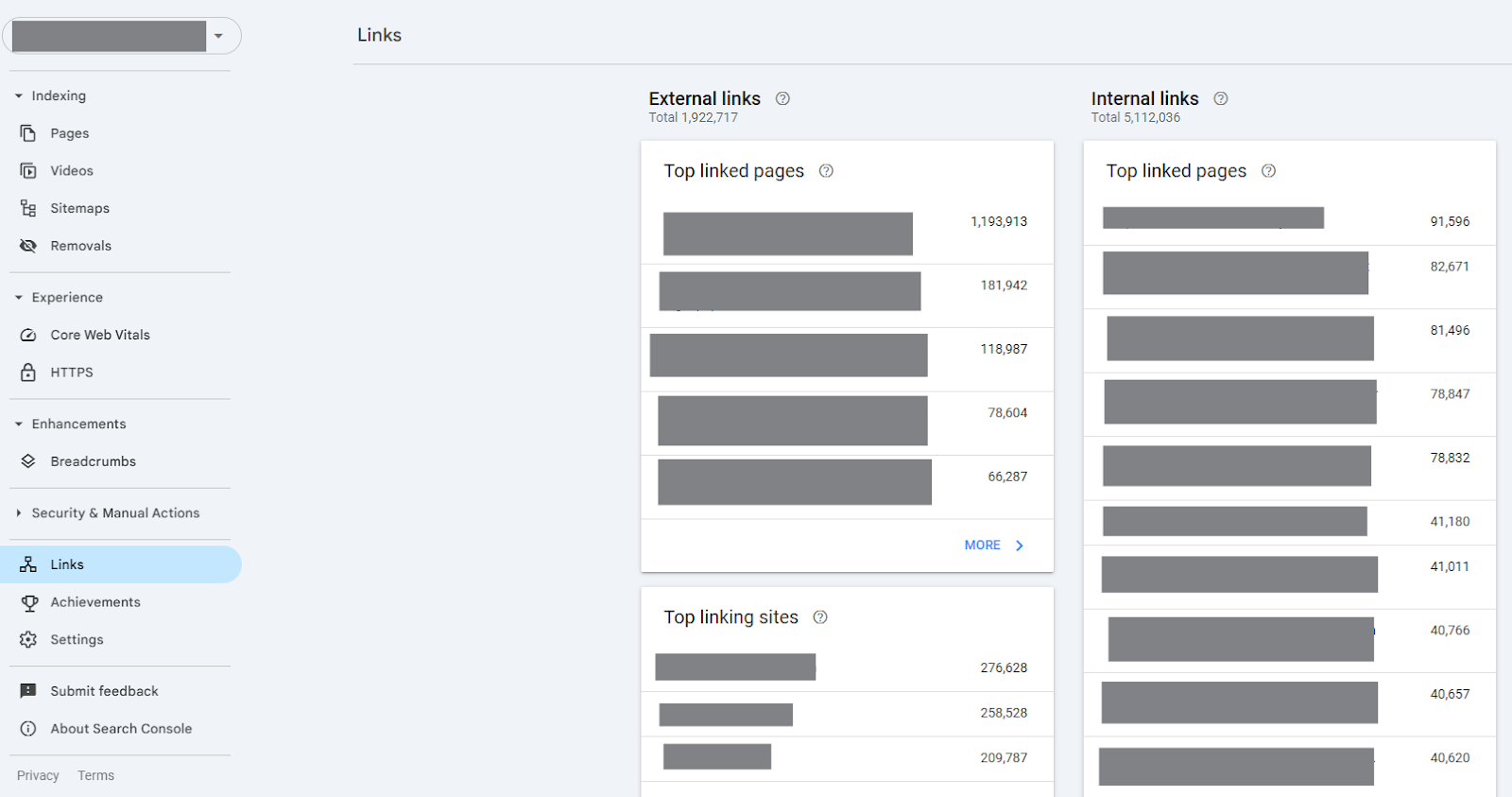Image resolution: width=1512 pixels, height=797 pixels.
Task: Open Breadcrumbs via its layers icon
Action: [x=28, y=461]
